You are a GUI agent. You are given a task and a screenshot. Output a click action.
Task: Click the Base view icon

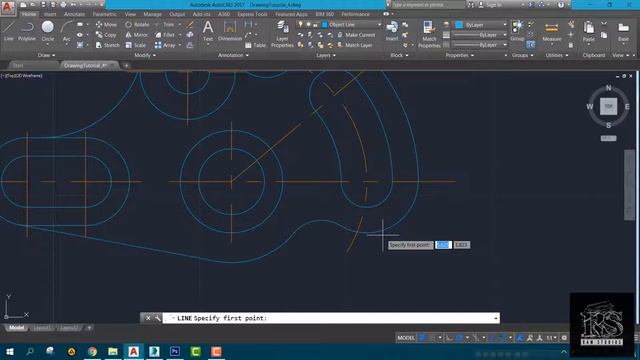pos(623,31)
